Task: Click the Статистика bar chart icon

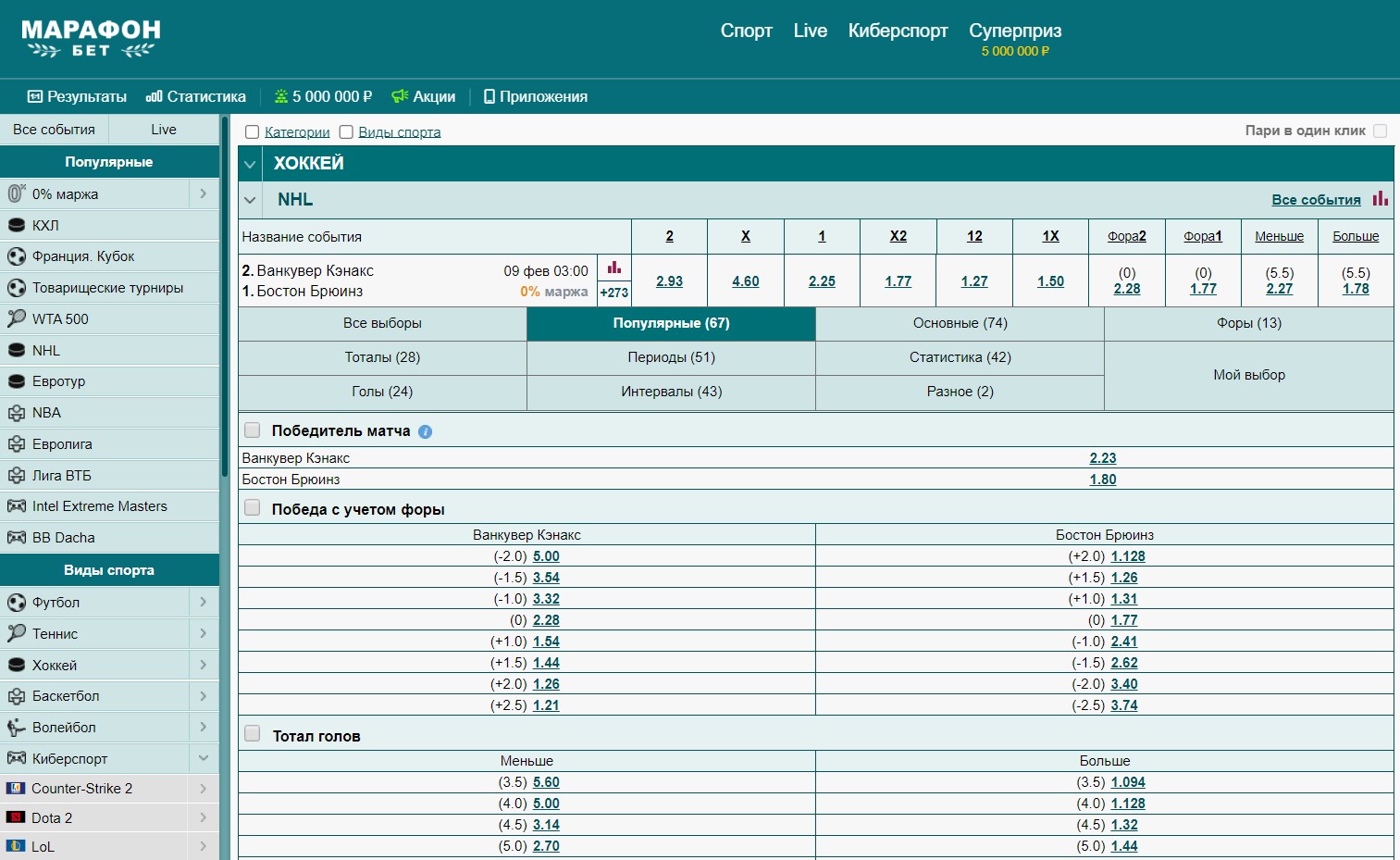Action: 155,96
